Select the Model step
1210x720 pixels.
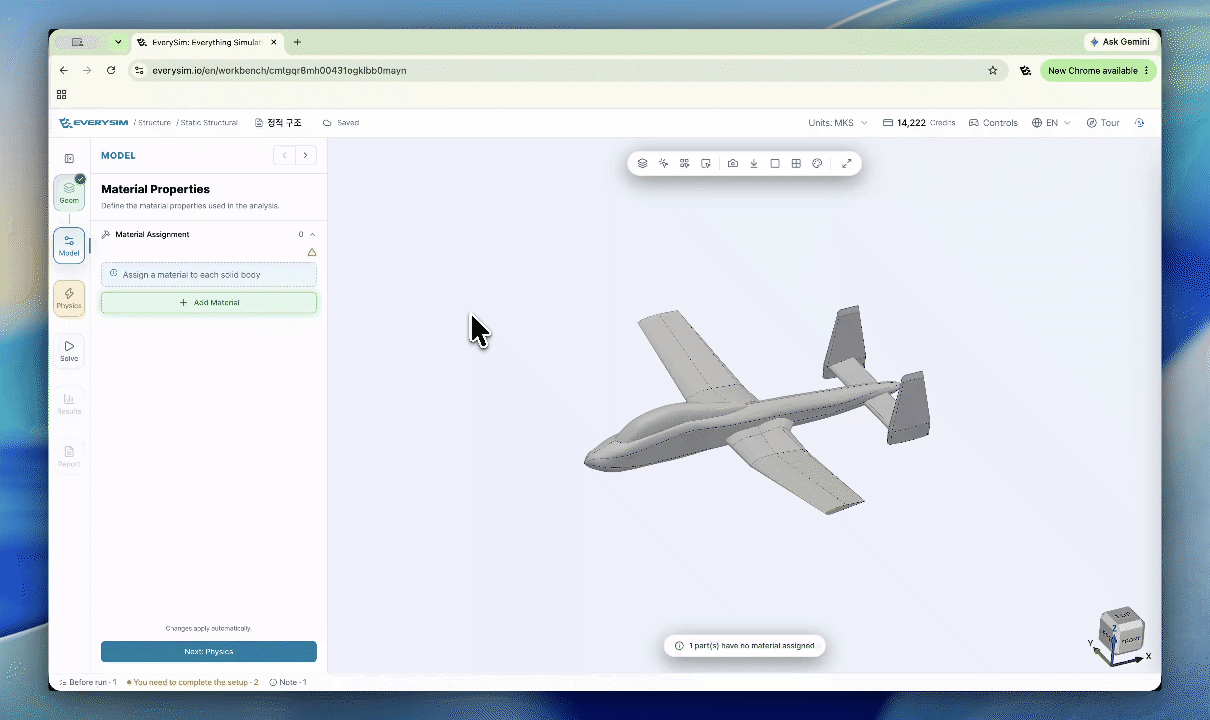coord(69,245)
